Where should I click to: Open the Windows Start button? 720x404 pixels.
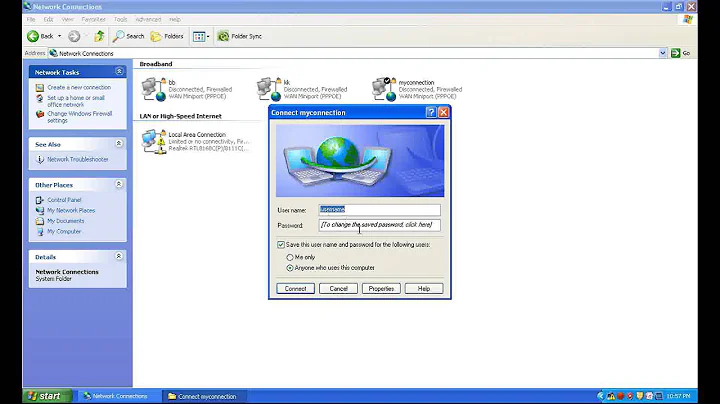pos(47,396)
